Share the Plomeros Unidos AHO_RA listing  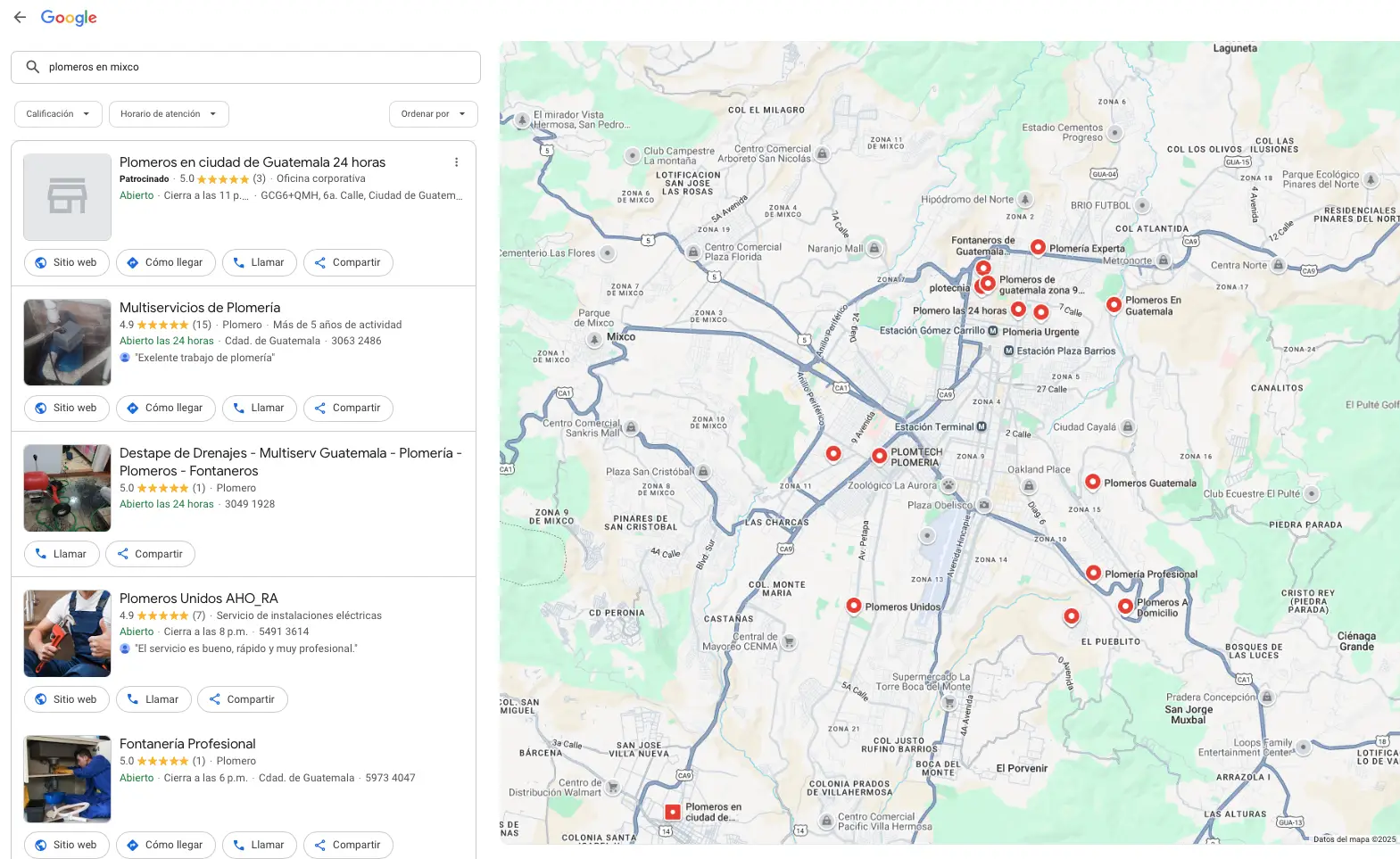(242, 699)
